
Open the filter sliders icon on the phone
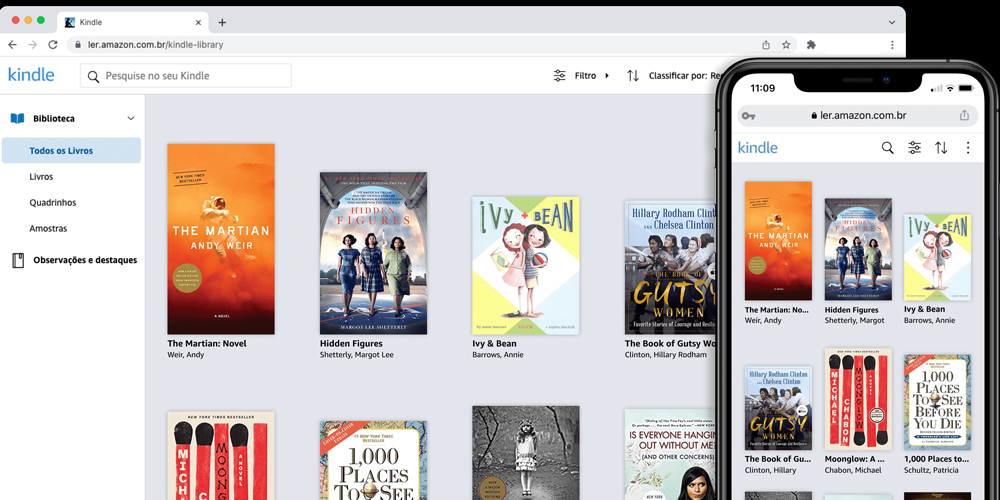914,148
